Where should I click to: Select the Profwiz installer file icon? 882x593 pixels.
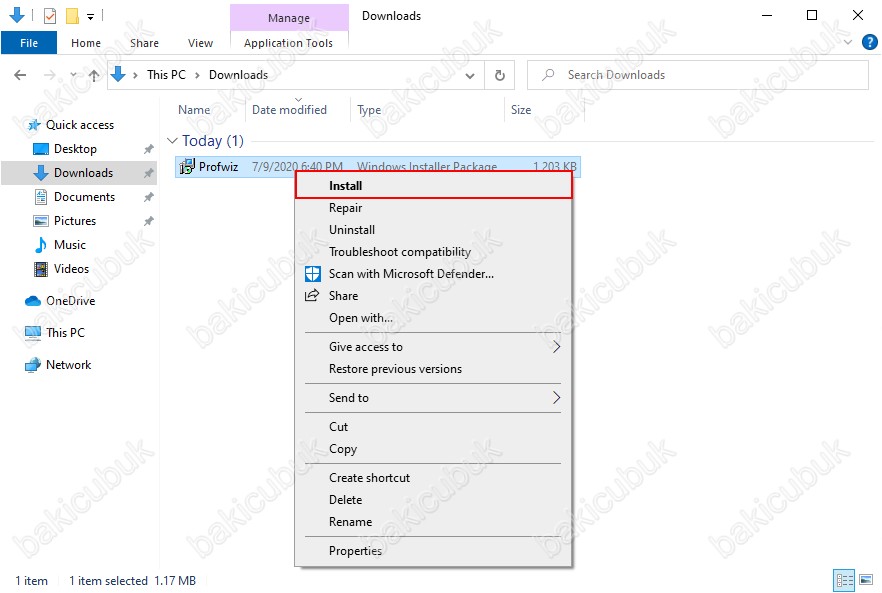click(x=186, y=167)
